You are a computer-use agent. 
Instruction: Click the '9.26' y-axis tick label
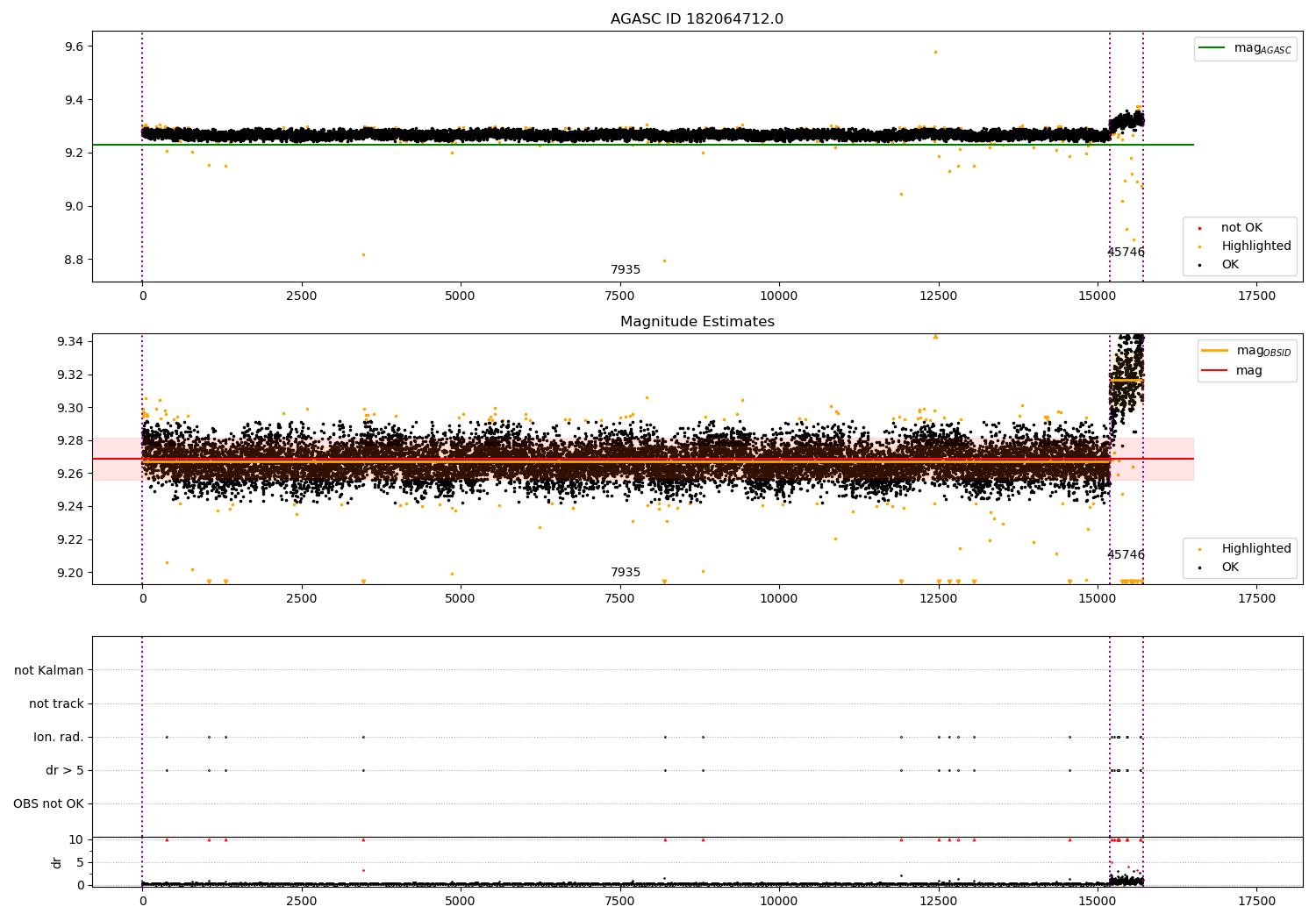pyautogui.click(x=70, y=474)
